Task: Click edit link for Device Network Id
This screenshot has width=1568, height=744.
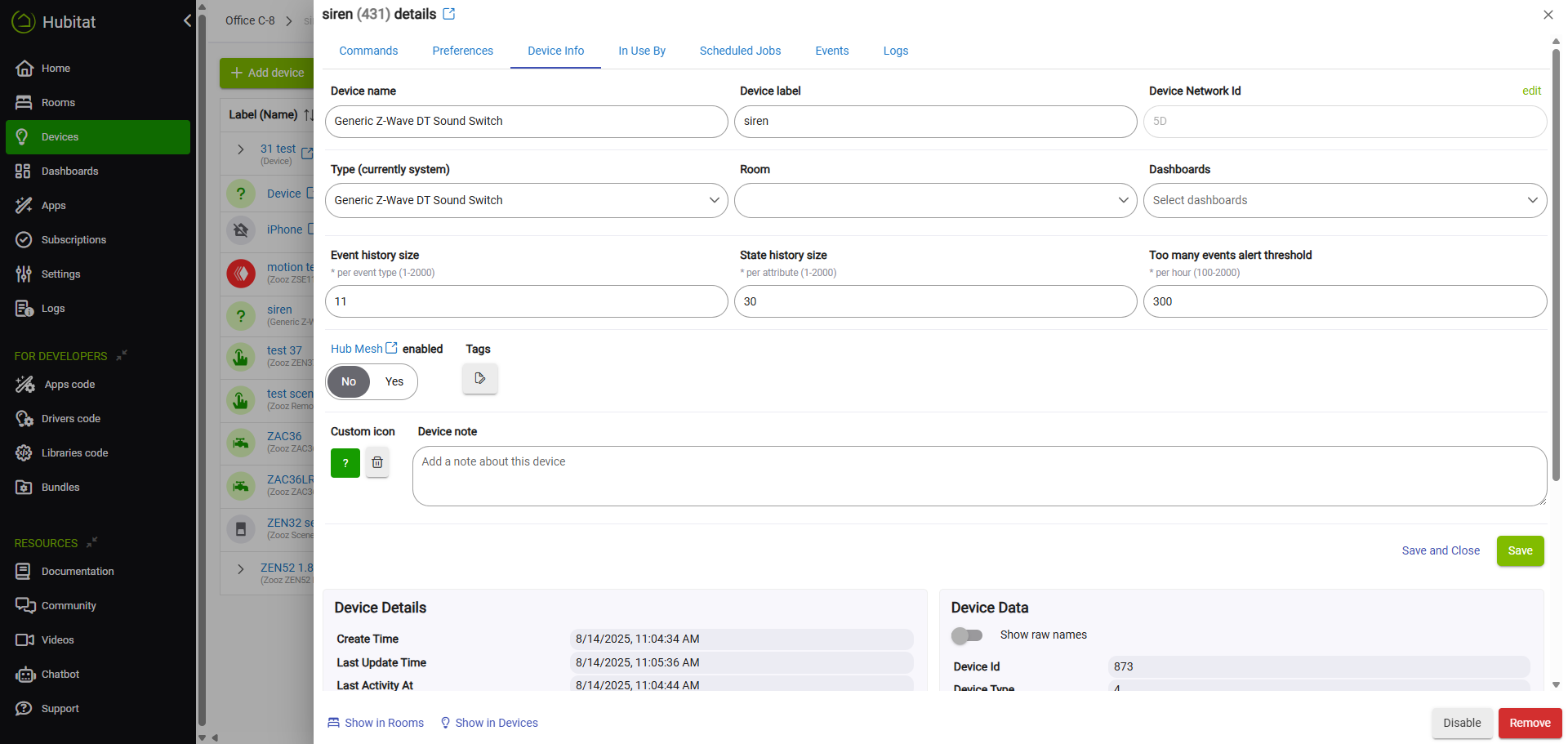Action: click(x=1531, y=91)
